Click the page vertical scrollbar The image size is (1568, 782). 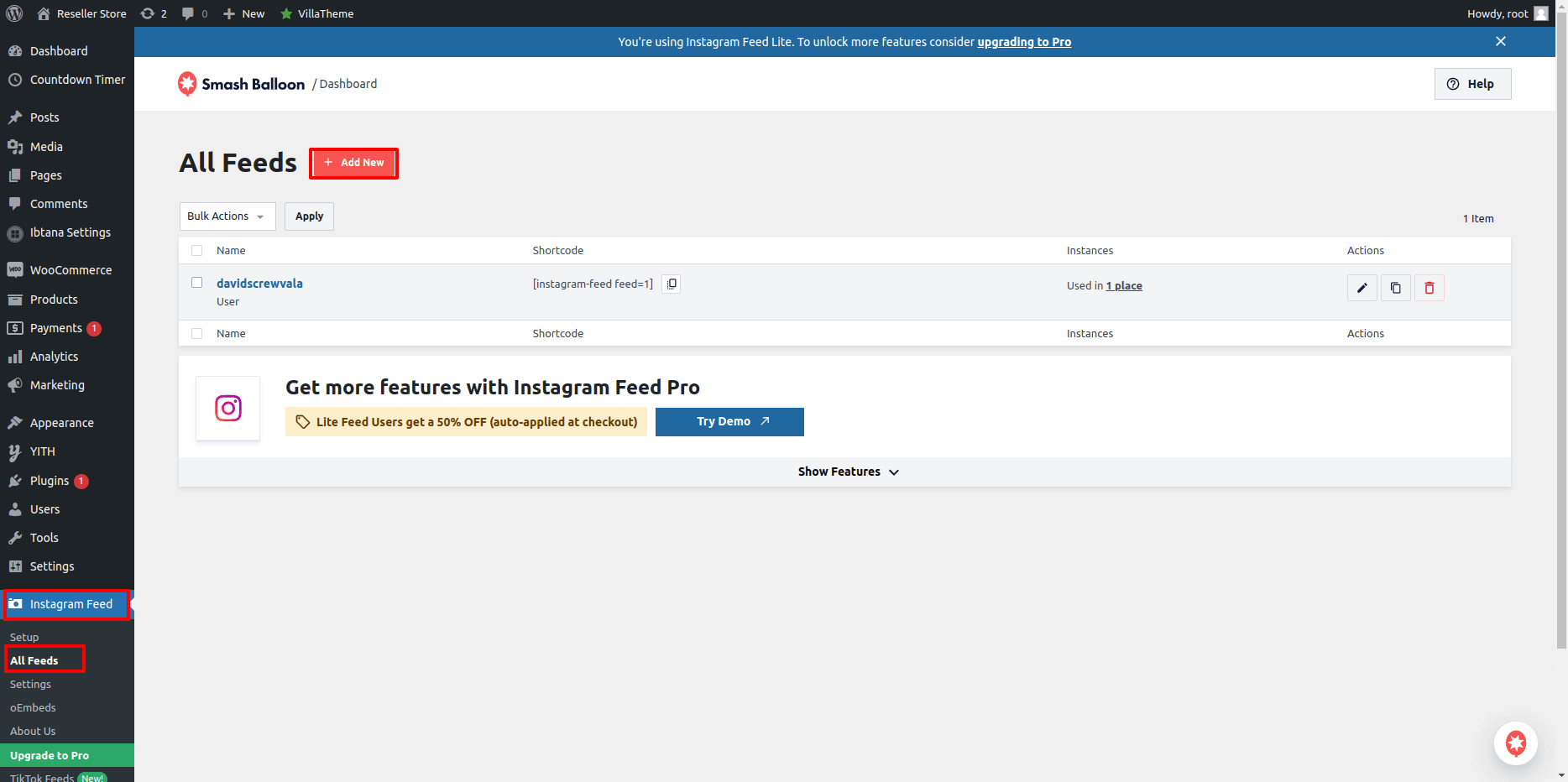(1561, 336)
